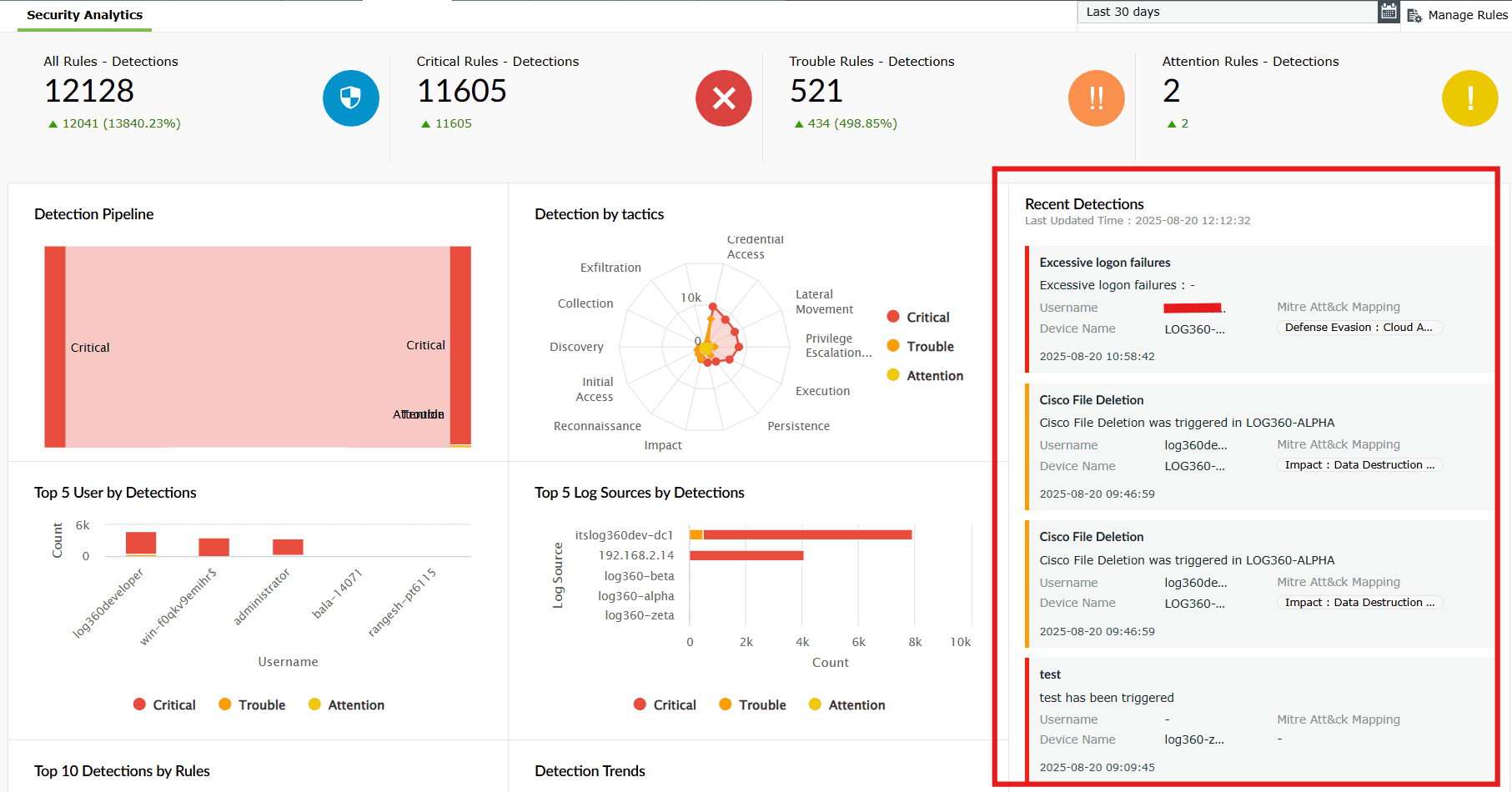Click the yellow exclamation Attention icon

point(1469,98)
